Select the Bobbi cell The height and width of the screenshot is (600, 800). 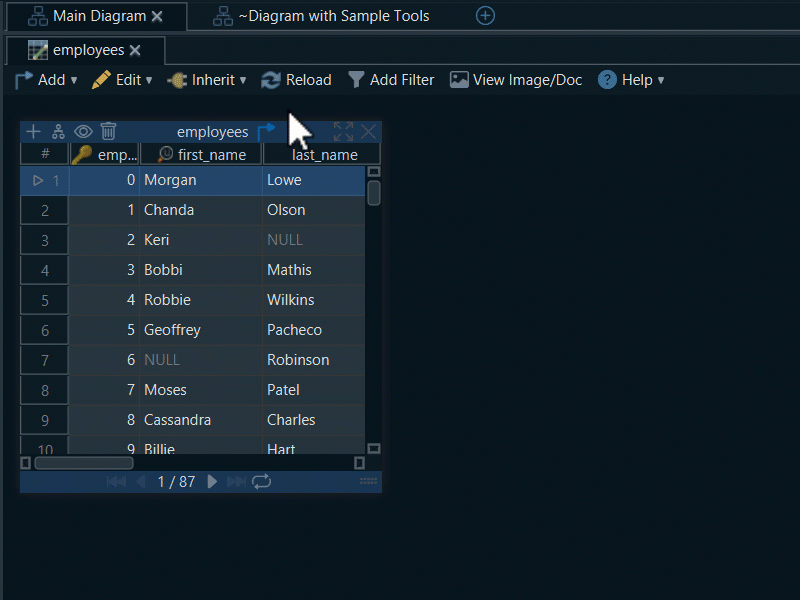click(201, 270)
